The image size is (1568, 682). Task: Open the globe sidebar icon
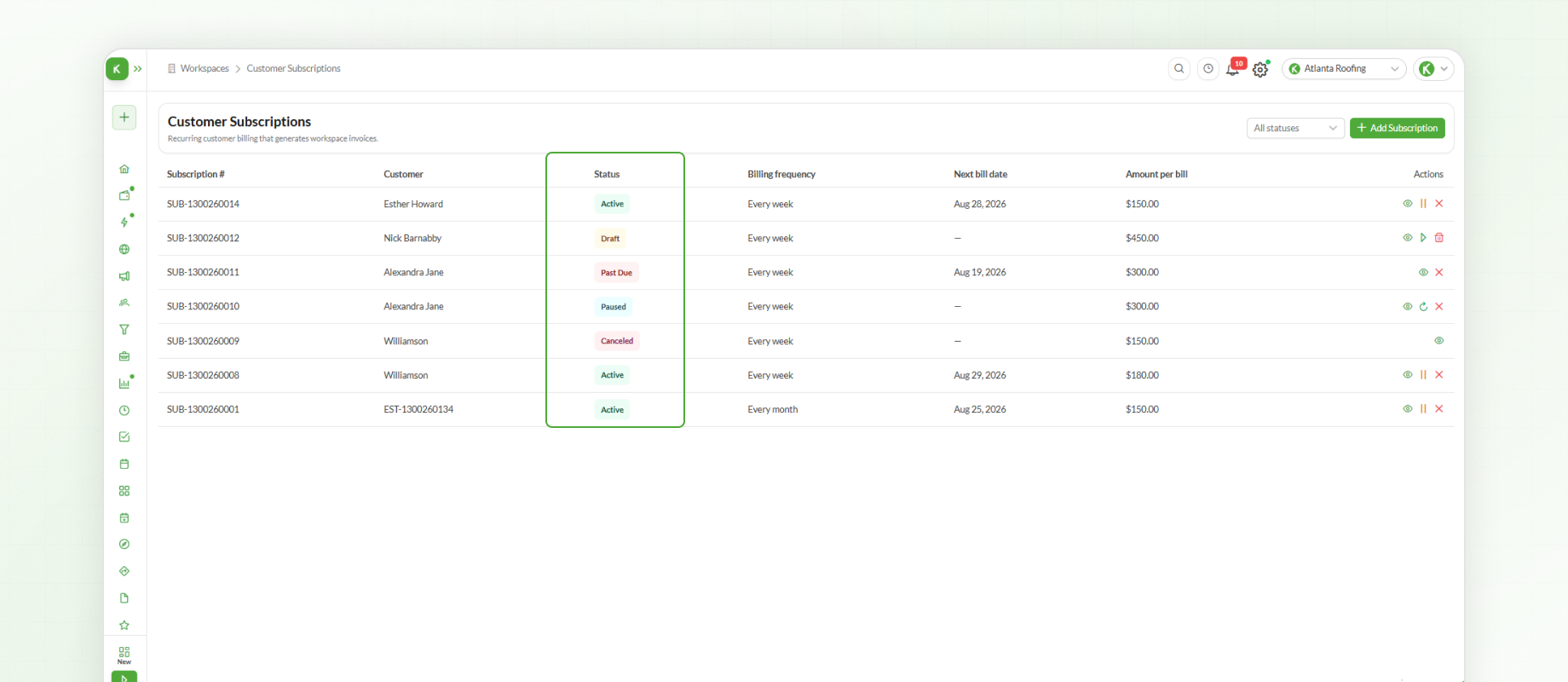[x=124, y=250]
